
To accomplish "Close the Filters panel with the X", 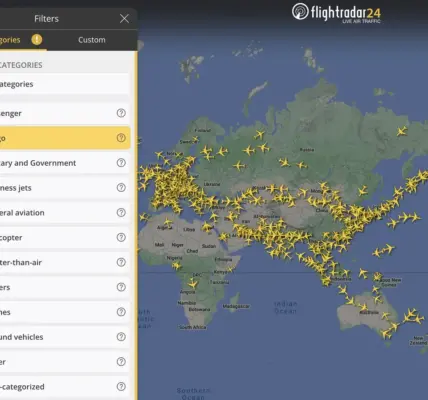I will [x=124, y=18].
